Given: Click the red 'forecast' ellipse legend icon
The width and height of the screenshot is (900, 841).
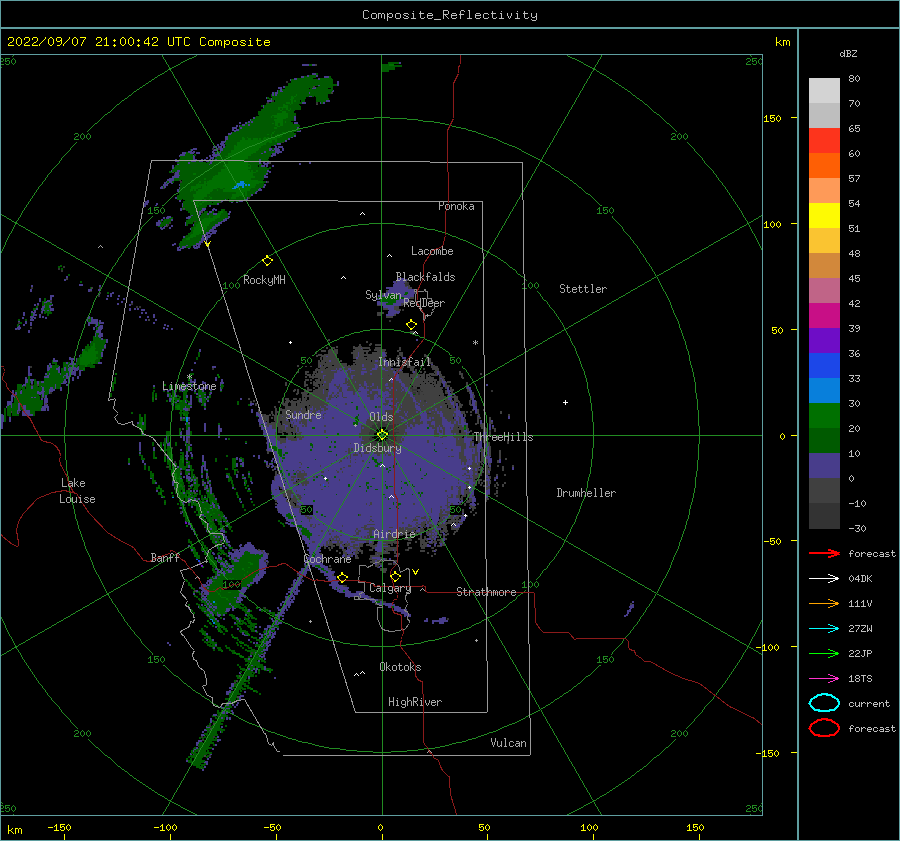Looking at the screenshot, I should click(824, 728).
